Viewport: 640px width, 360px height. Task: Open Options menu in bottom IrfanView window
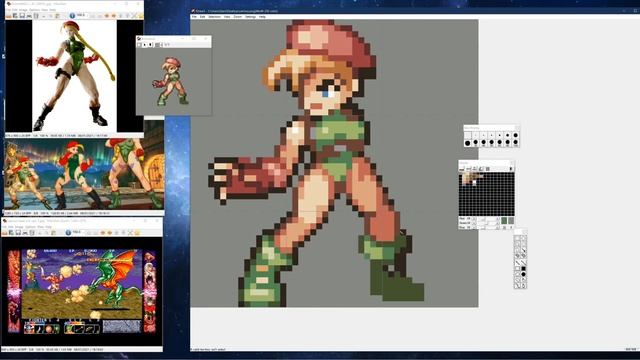[30, 227]
